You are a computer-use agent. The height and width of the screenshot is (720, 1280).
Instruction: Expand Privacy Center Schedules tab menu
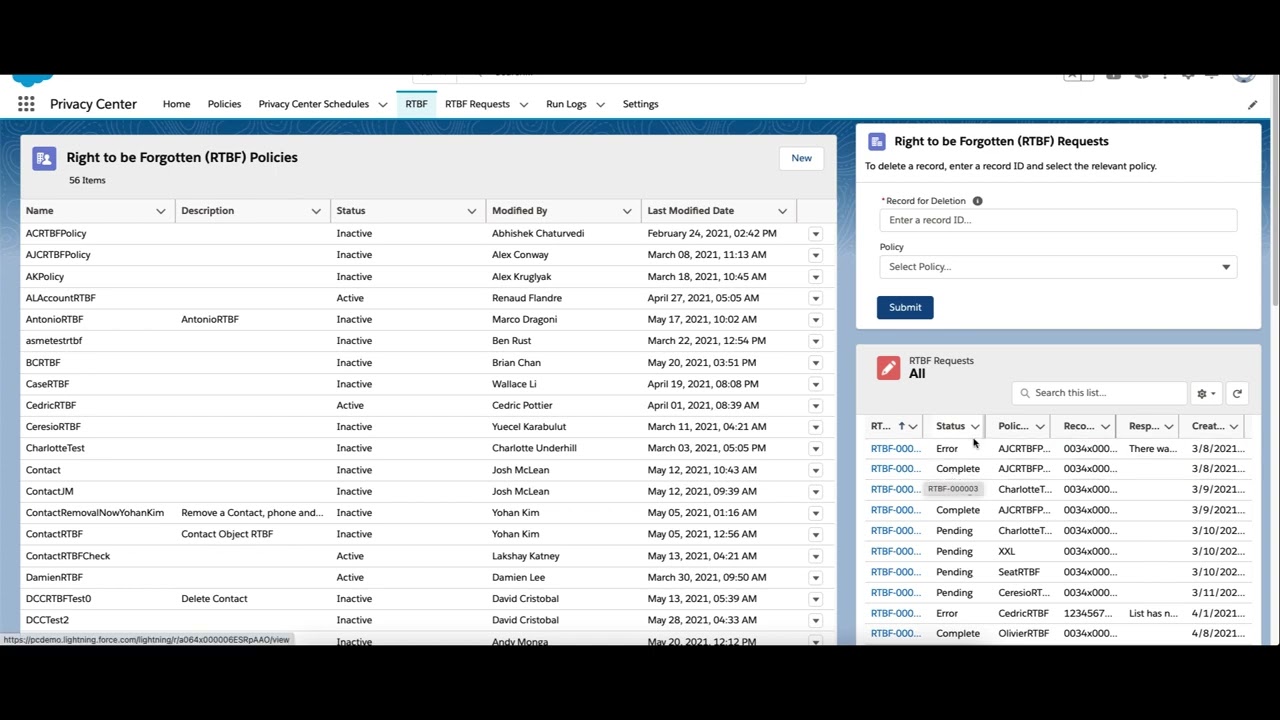(383, 104)
